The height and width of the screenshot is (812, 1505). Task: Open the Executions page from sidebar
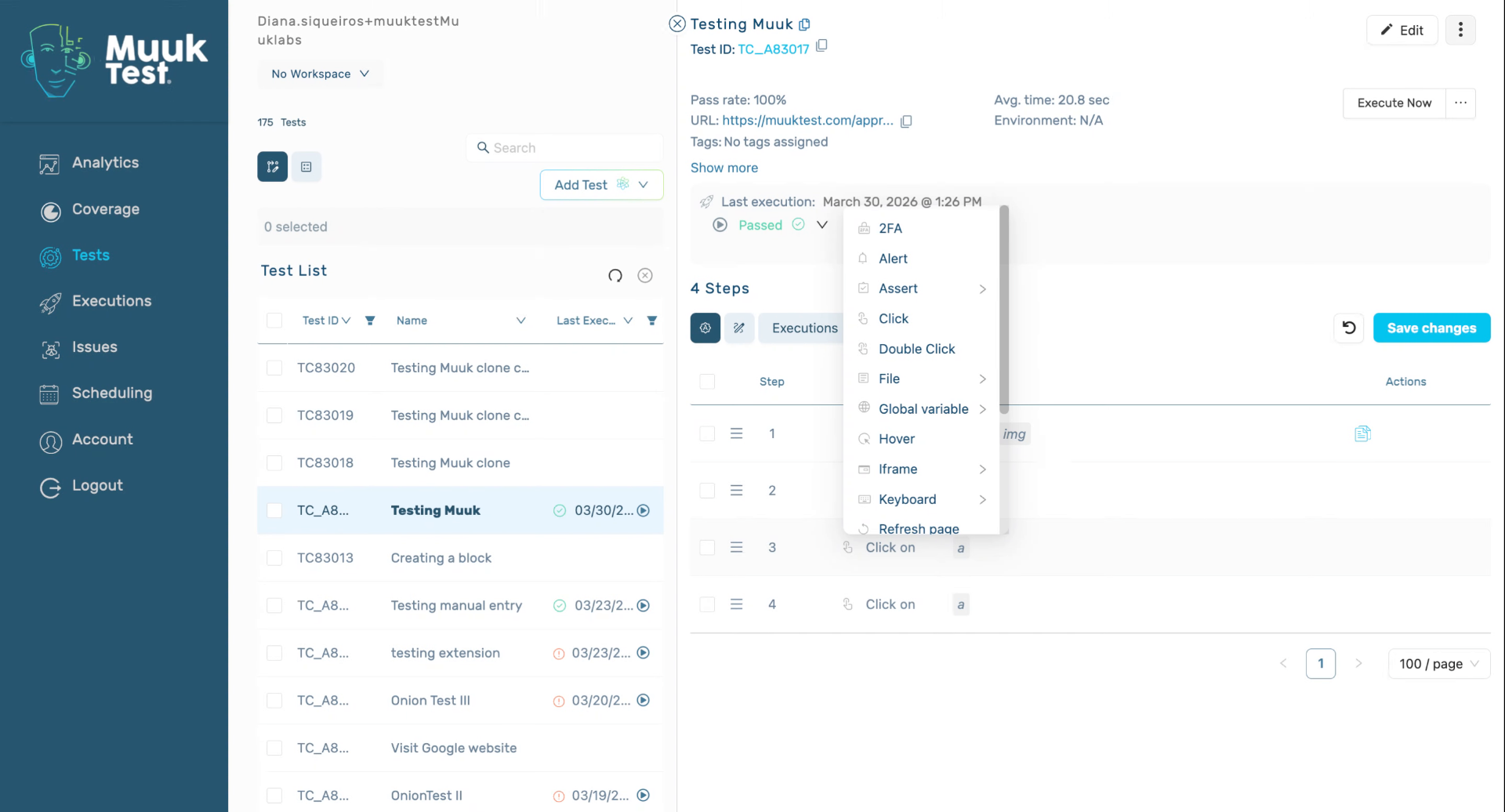[x=96, y=302]
